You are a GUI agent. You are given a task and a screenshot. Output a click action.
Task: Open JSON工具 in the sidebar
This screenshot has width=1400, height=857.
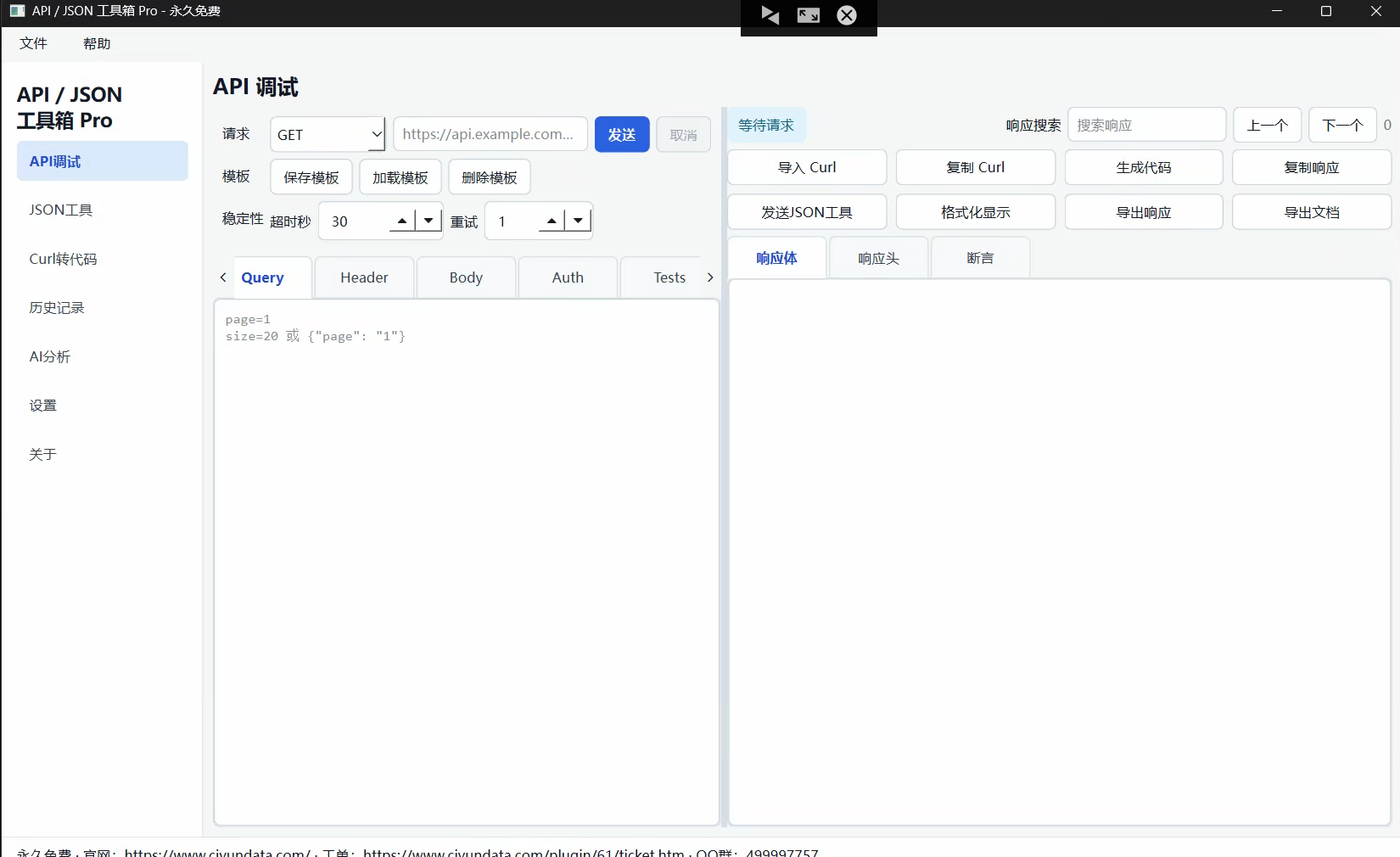click(x=103, y=210)
